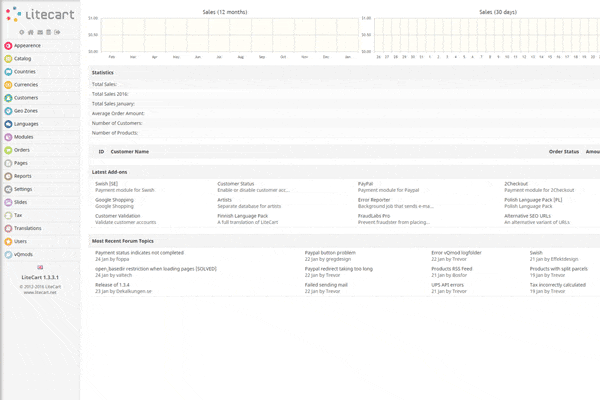Image resolution: width=600 pixels, height=400 pixels.
Task: Open the Translations sidebar icon
Action: [x=8, y=229]
